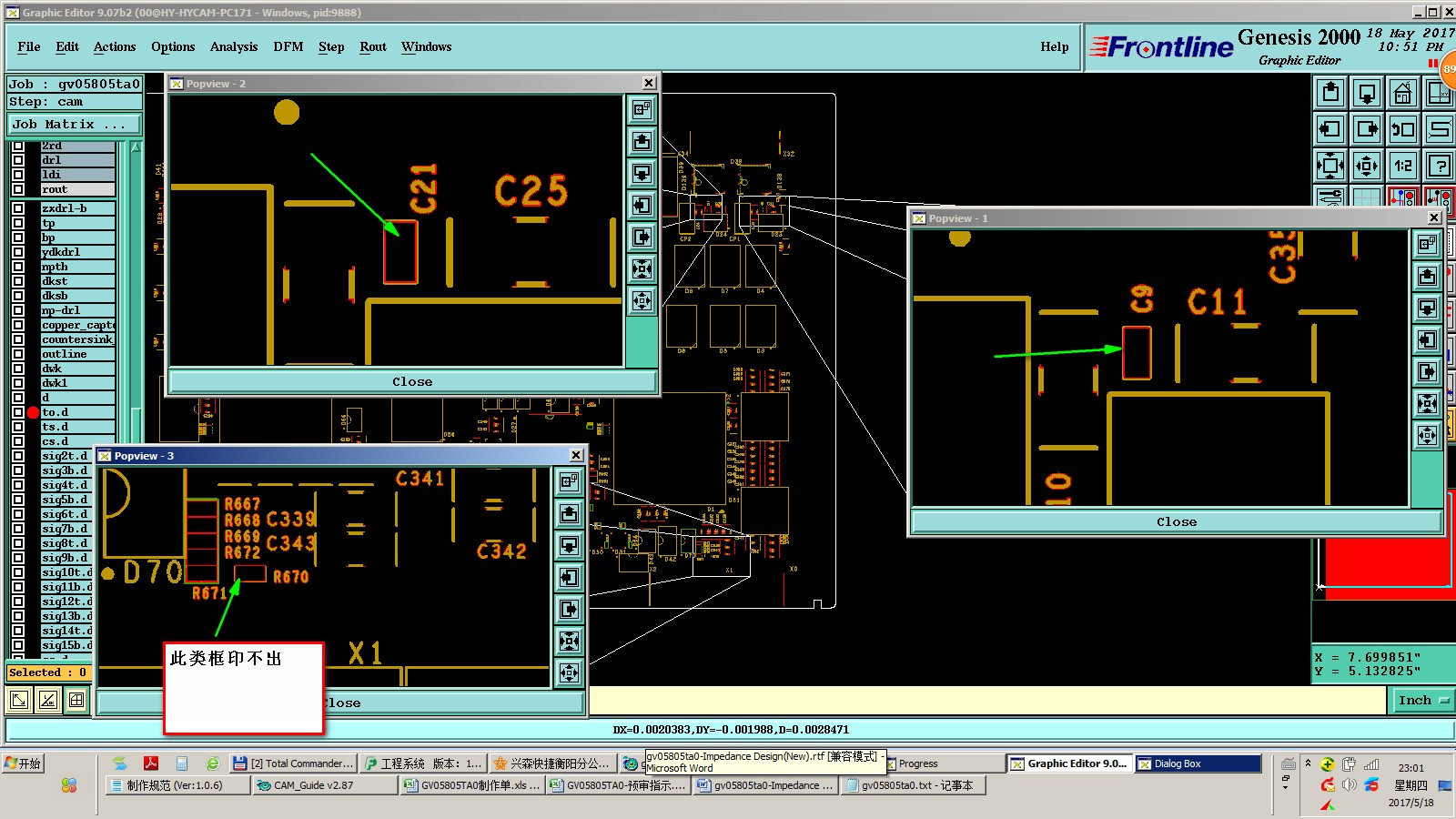Select the dkst layer name

click(77, 281)
